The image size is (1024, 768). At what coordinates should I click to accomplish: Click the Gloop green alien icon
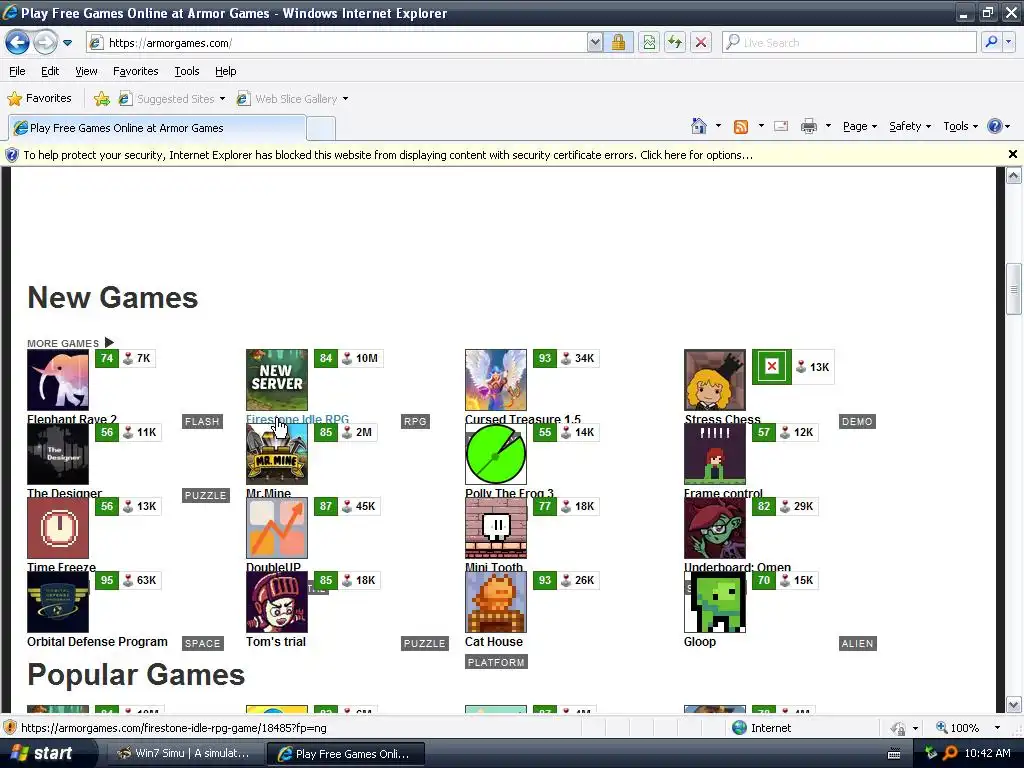pos(714,602)
